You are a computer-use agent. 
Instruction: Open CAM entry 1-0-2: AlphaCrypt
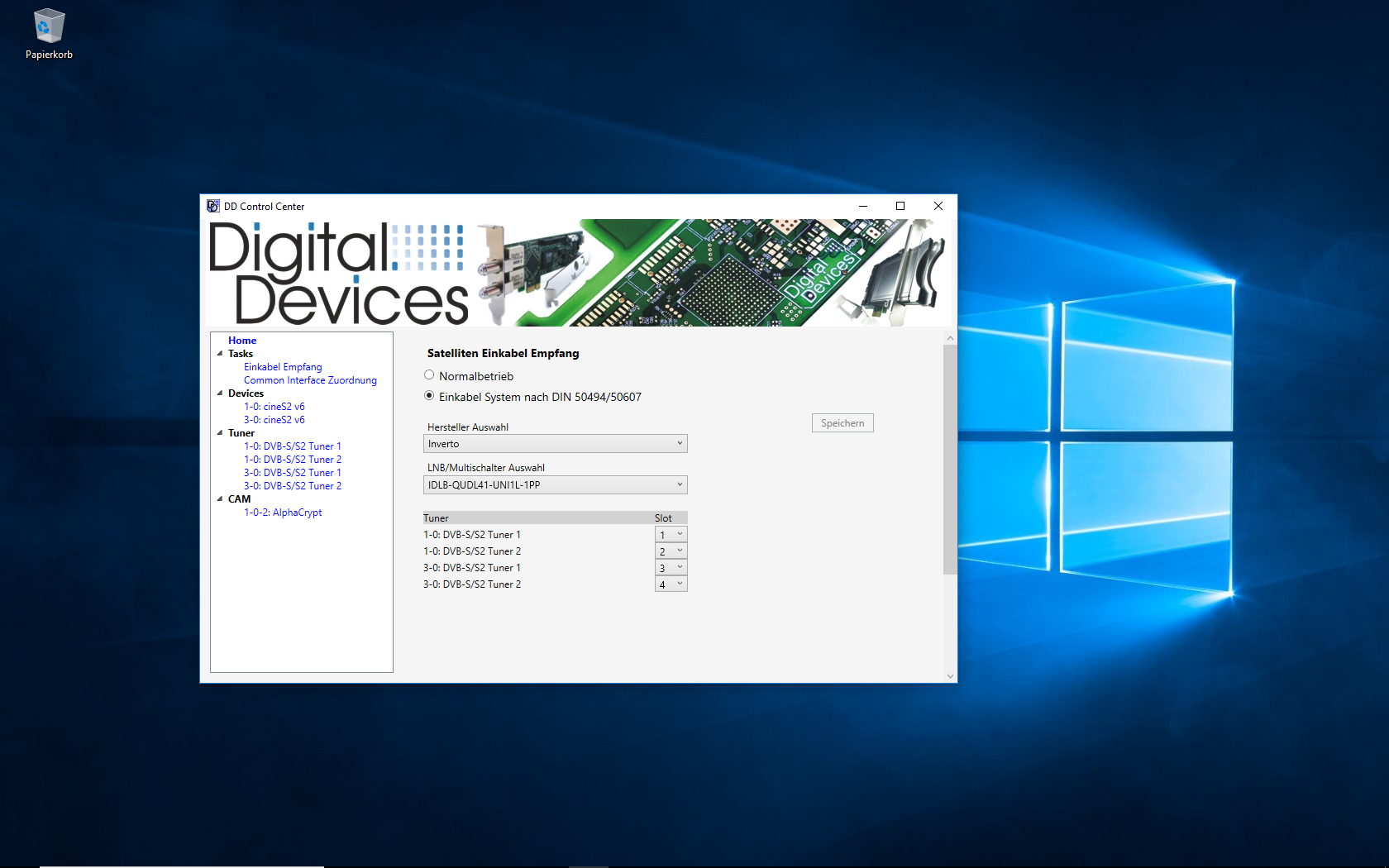point(283,513)
